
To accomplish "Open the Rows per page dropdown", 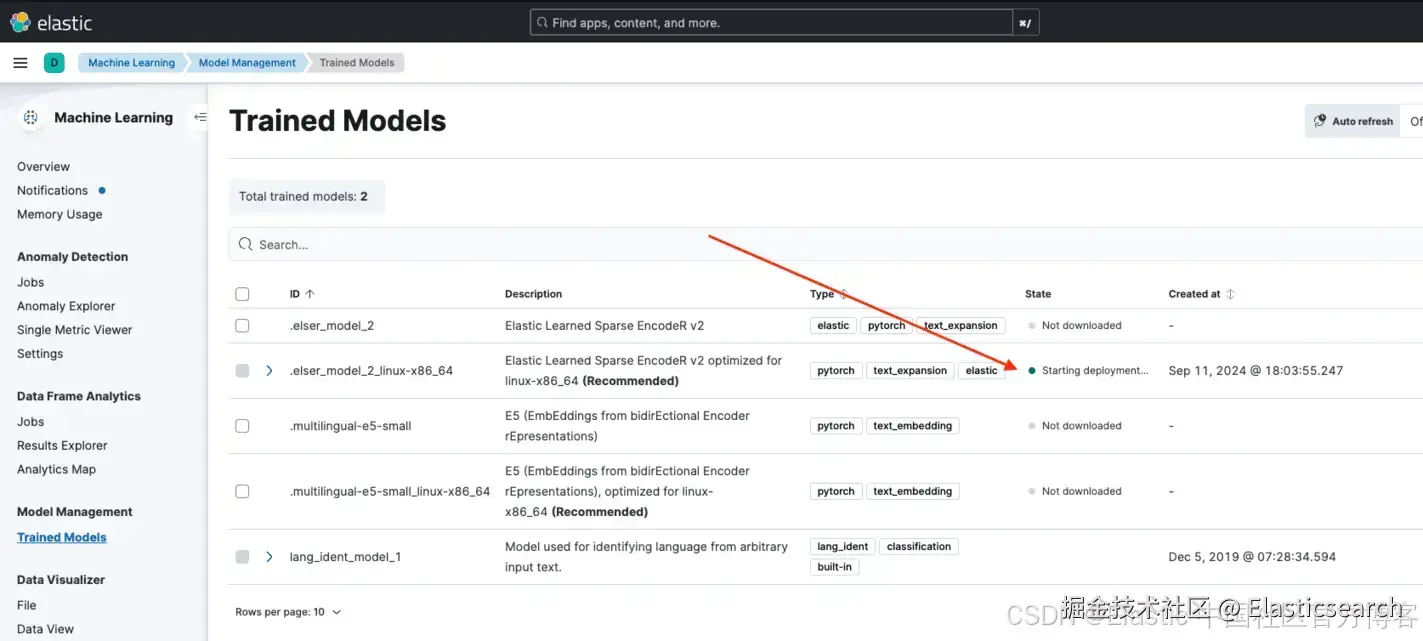I will tap(288, 612).
